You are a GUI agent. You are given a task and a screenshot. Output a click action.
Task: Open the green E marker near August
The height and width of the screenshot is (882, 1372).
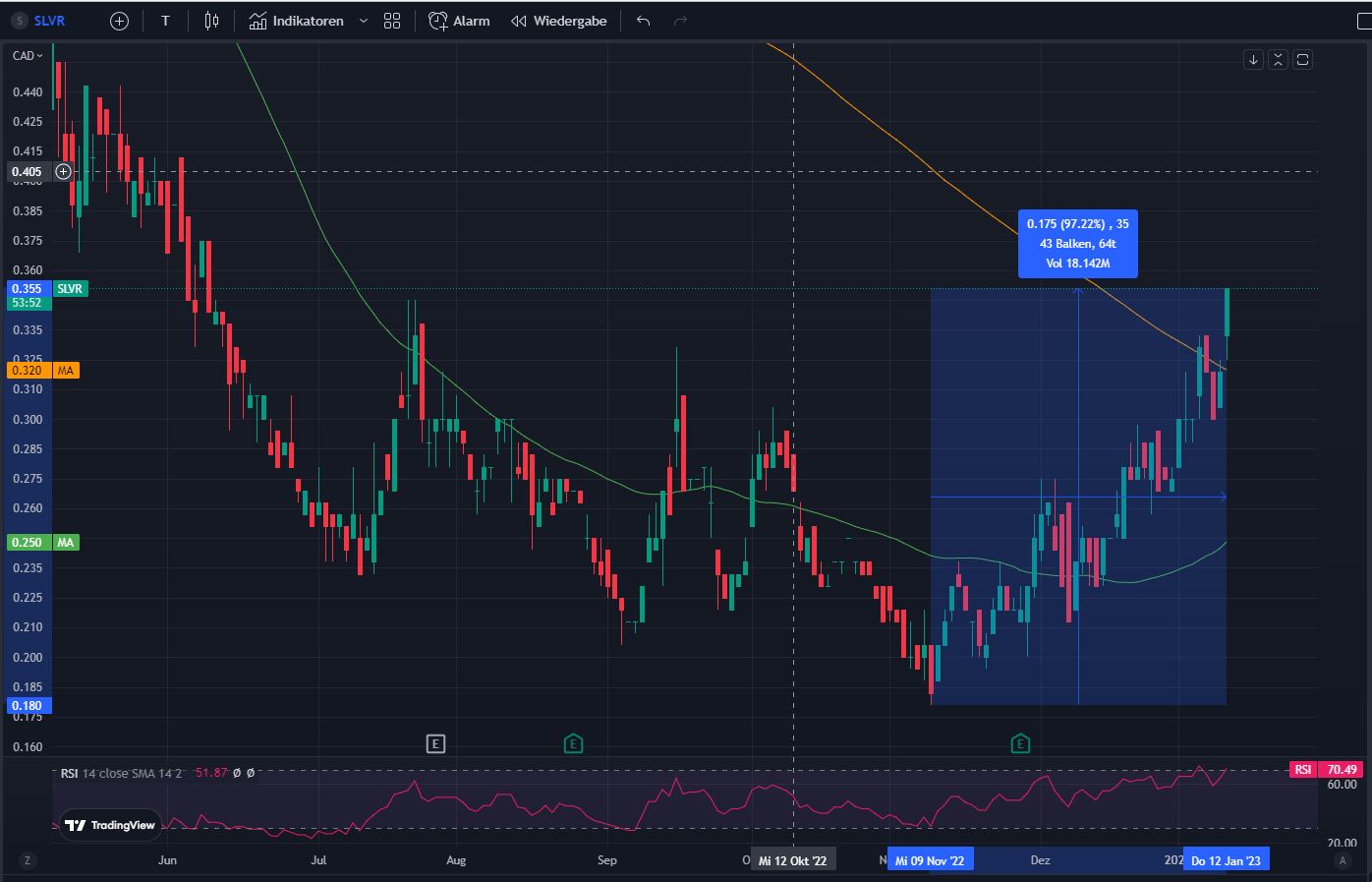[573, 744]
